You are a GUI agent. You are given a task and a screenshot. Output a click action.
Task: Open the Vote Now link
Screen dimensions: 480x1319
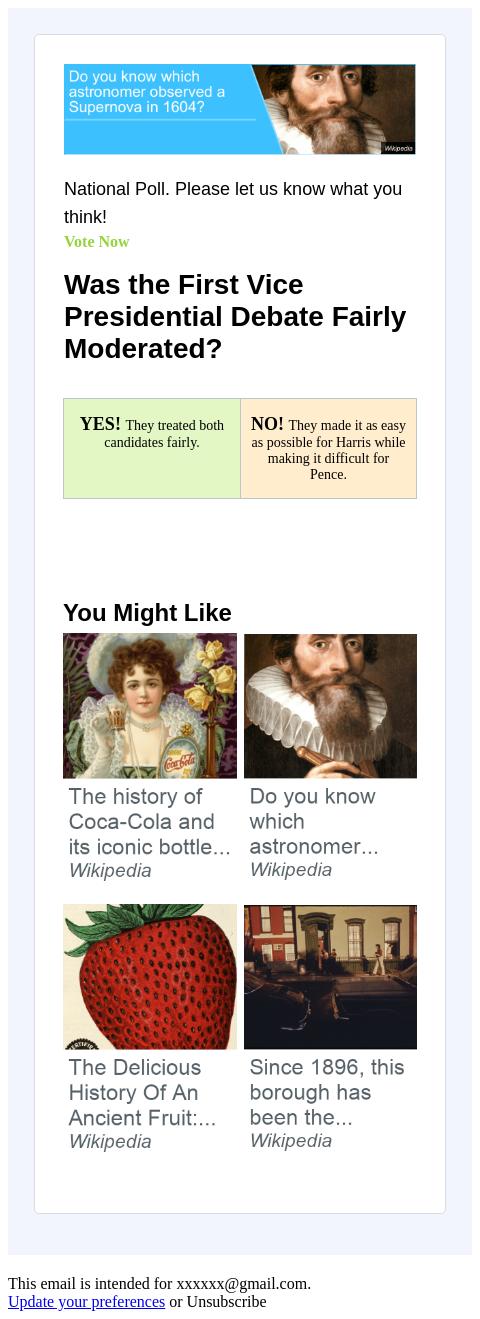click(x=97, y=242)
